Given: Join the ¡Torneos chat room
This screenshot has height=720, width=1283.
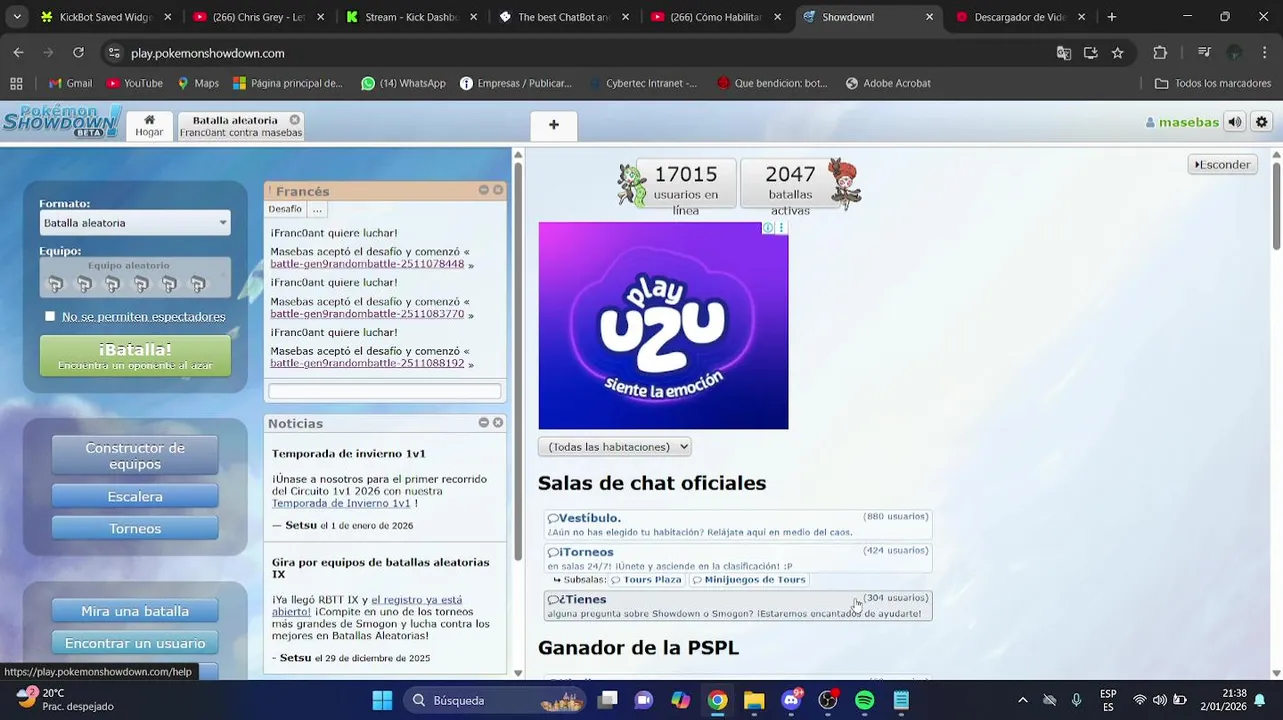Looking at the screenshot, I should pos(738,558).
